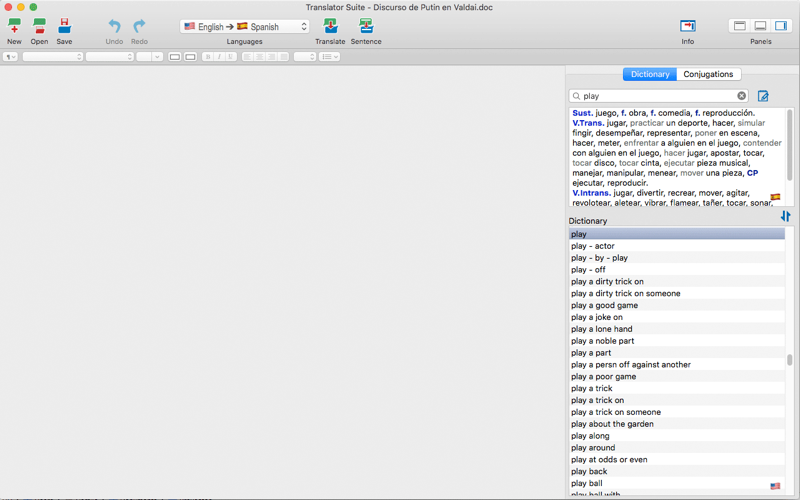The width and height of the screenshot is (800, 500).
Task: Center align text
Action: 259,57
